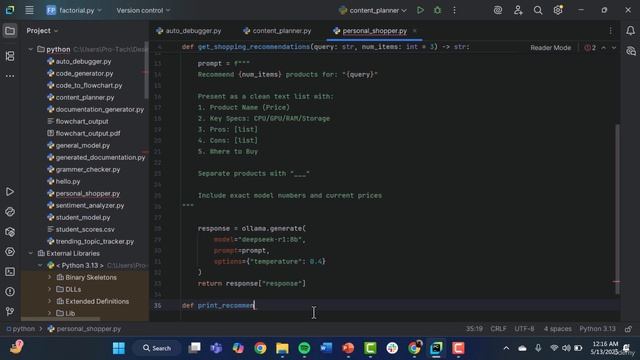Toggle read-only lock icon in status bar

click(629, 329)
